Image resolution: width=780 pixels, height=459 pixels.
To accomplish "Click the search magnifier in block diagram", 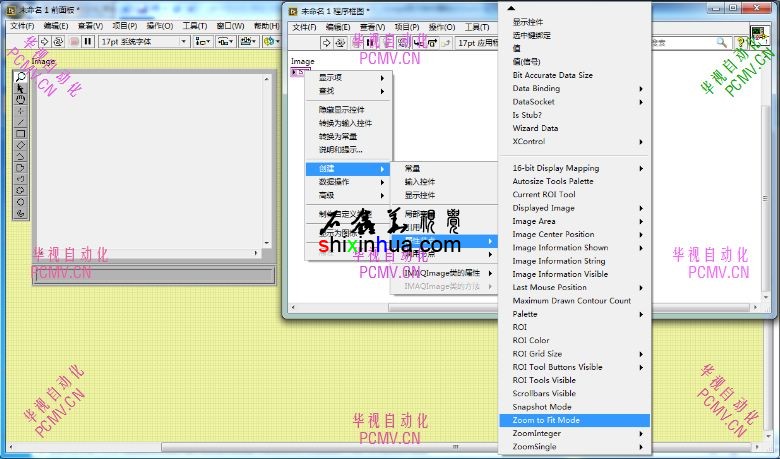I will pyautogui.click(x=720, y=43).
